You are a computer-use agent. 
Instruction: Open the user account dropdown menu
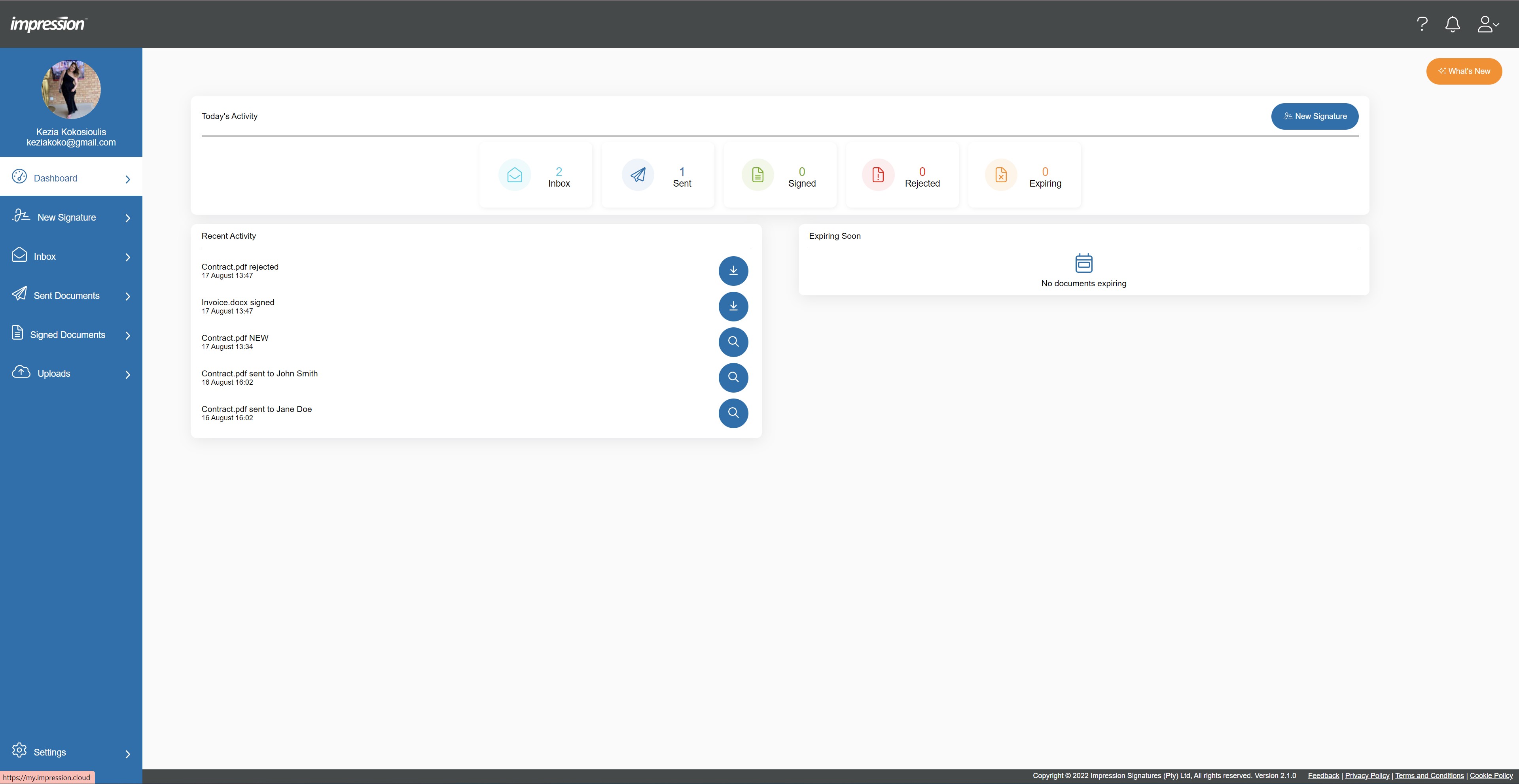(1488, 24)
